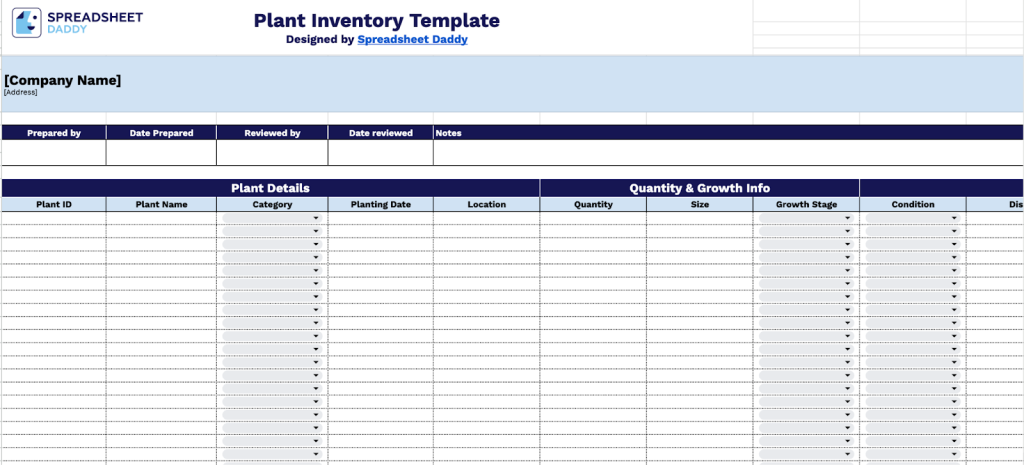
Task: Open the first row's Category dropdown arrow
Action: (x=316, y=218)
